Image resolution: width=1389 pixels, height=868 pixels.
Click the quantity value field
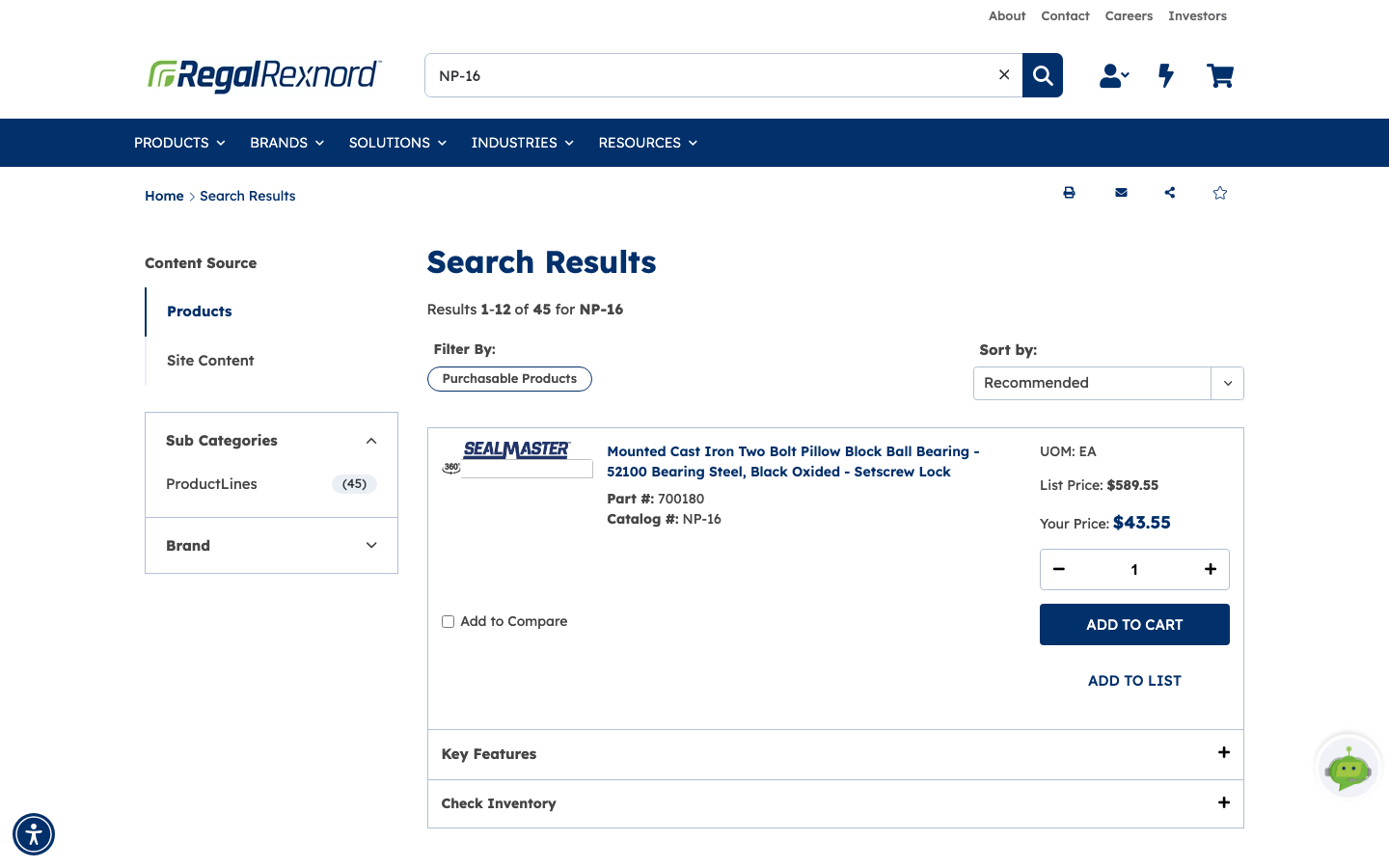pos(1134,569)
